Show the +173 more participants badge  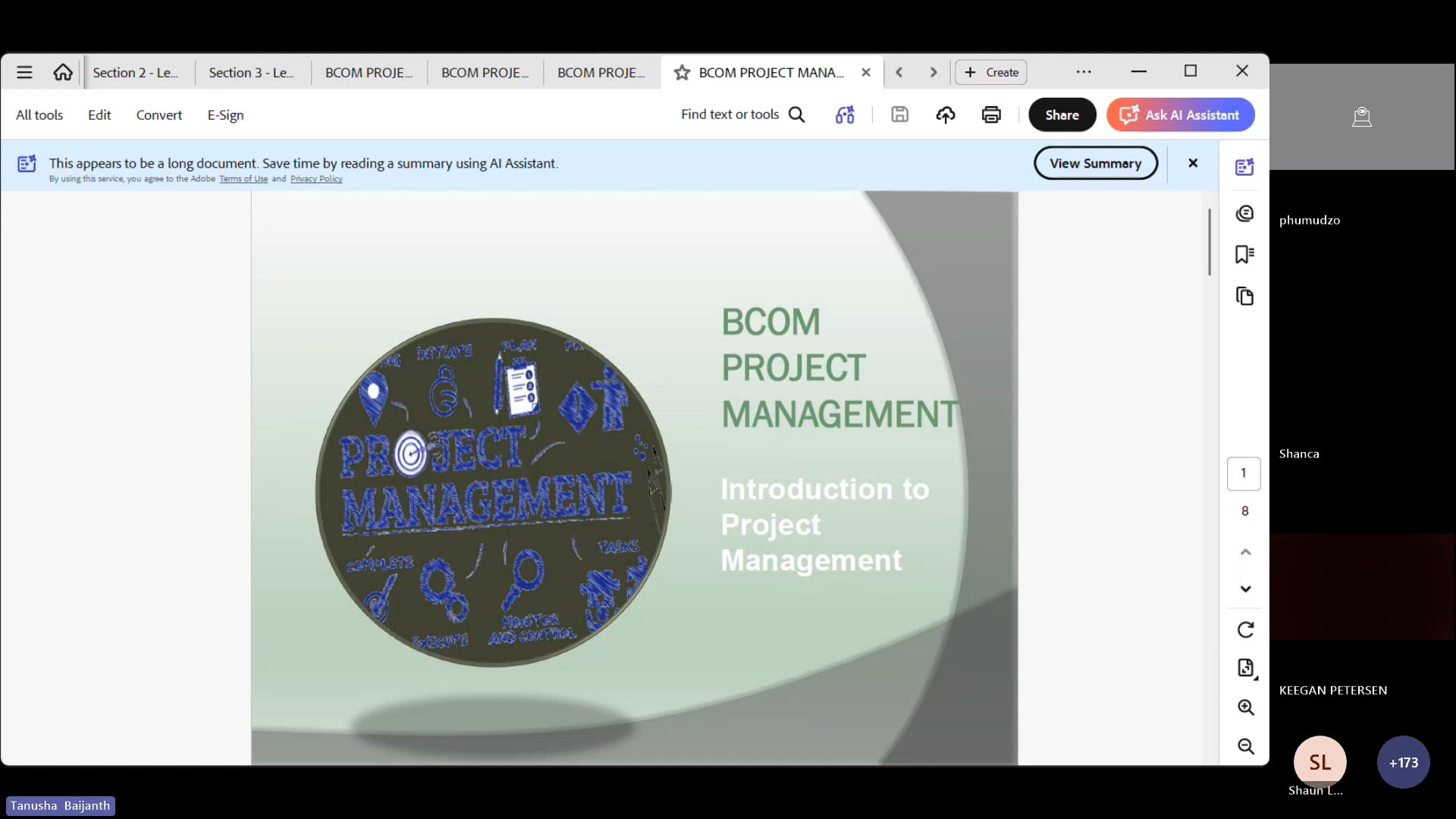1403,762
